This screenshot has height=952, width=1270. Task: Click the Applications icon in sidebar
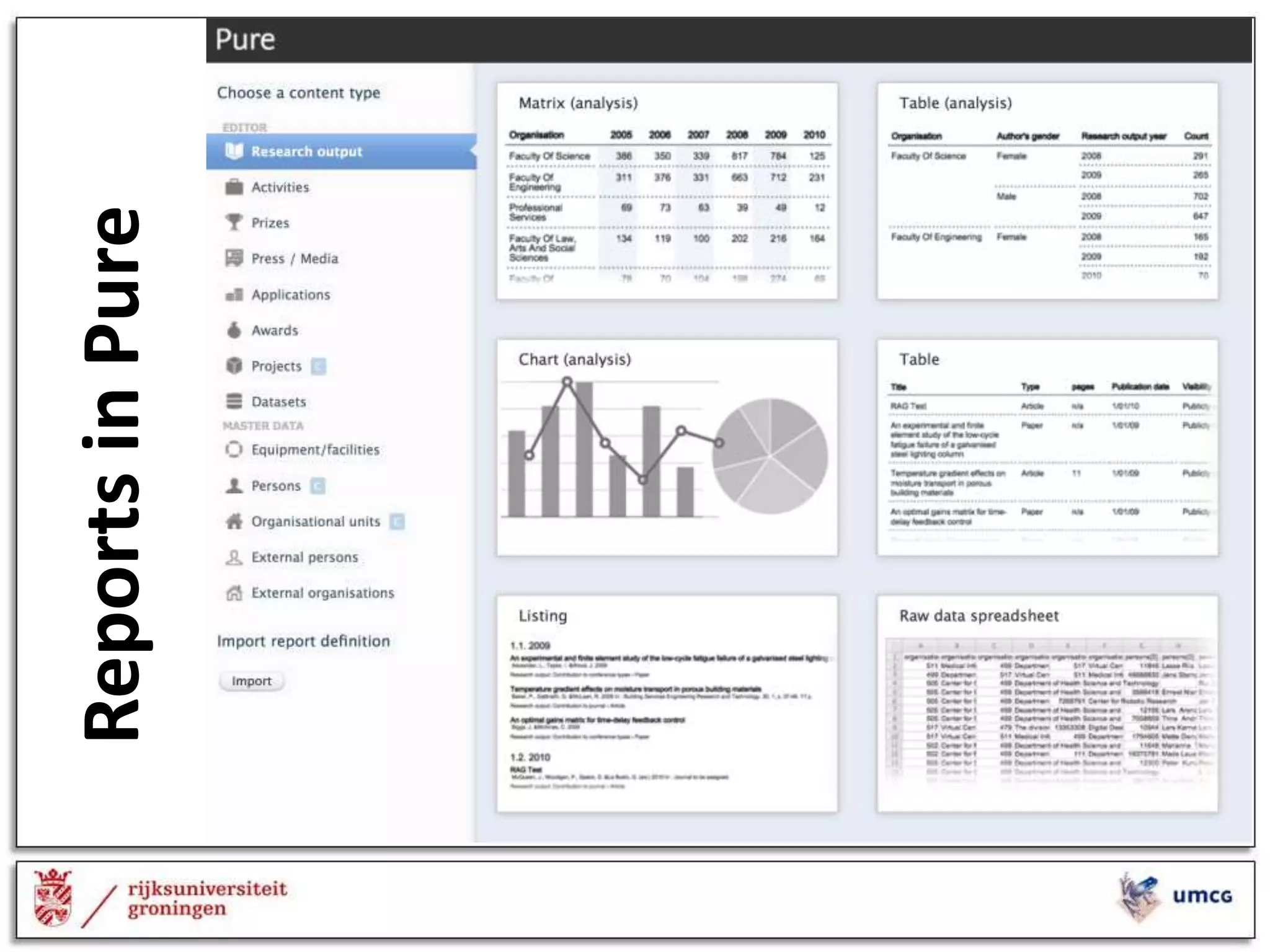click(x=234, y=294)
